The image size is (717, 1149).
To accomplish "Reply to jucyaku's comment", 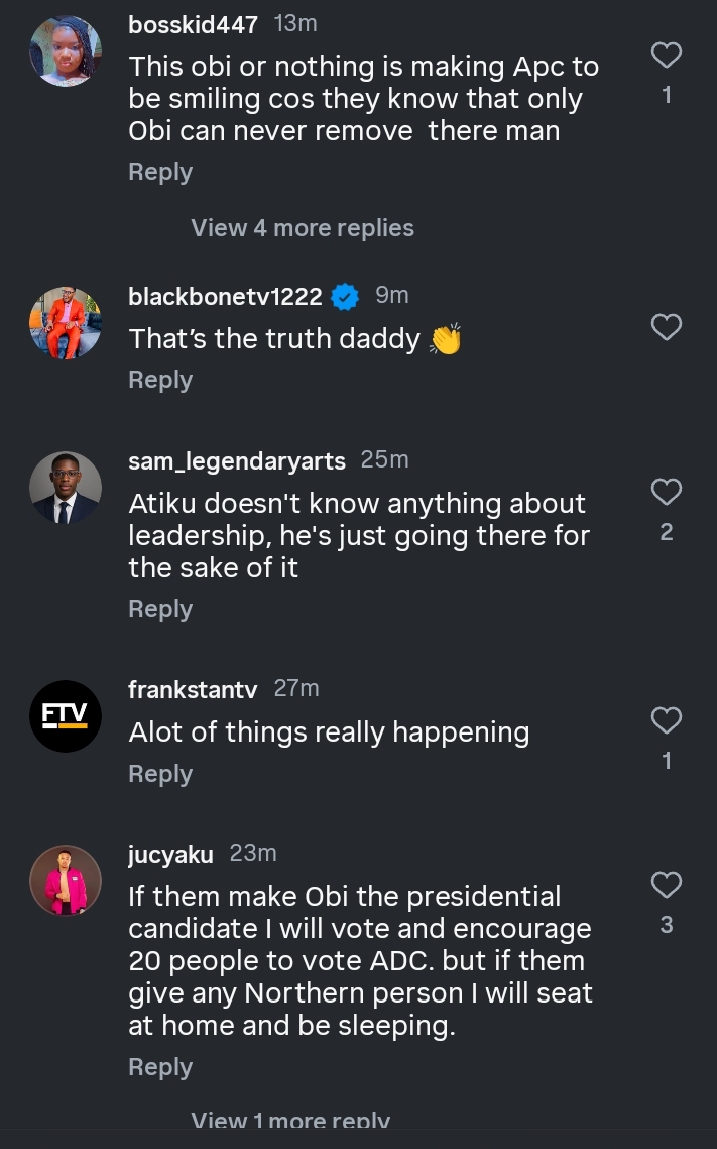I will coord(160,1067).
